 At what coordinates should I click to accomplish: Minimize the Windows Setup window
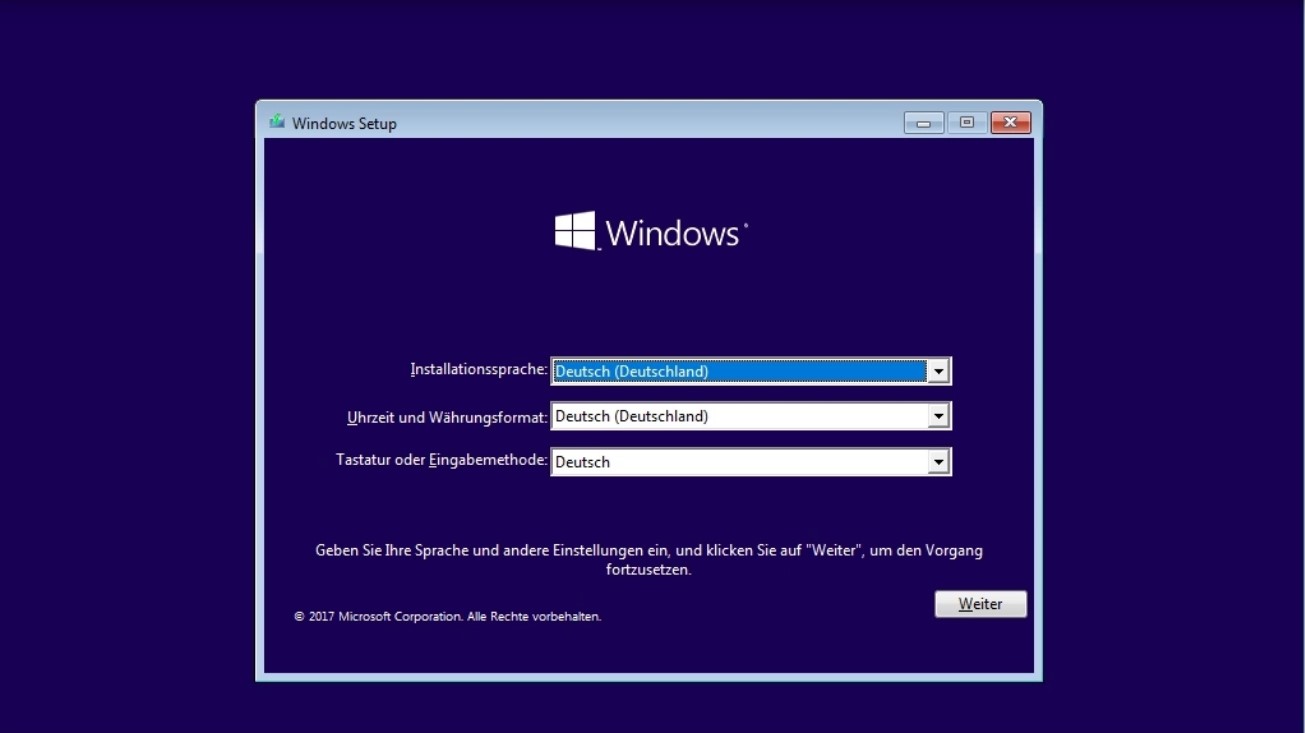tap(923, 123)
